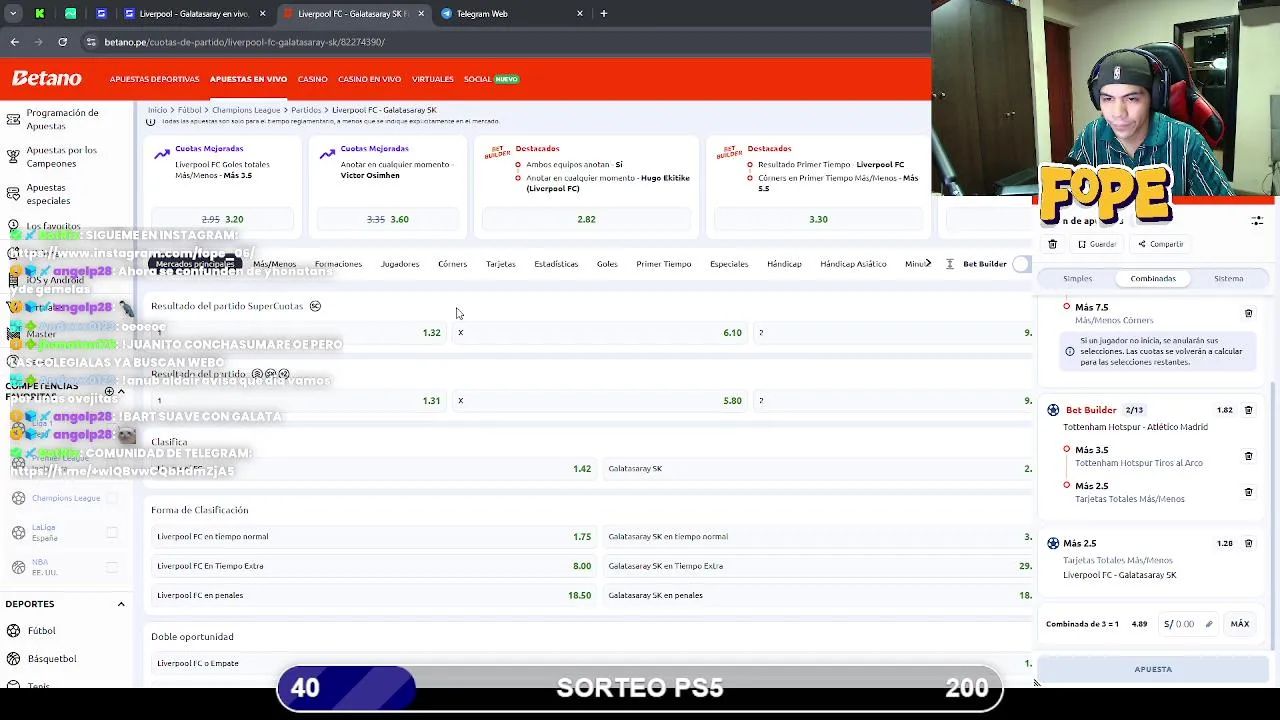Image resolution: width=1280 pixels, height=720 pixels.
Task: Add a favorite competition with plus icon
Action: click(109, 391)
